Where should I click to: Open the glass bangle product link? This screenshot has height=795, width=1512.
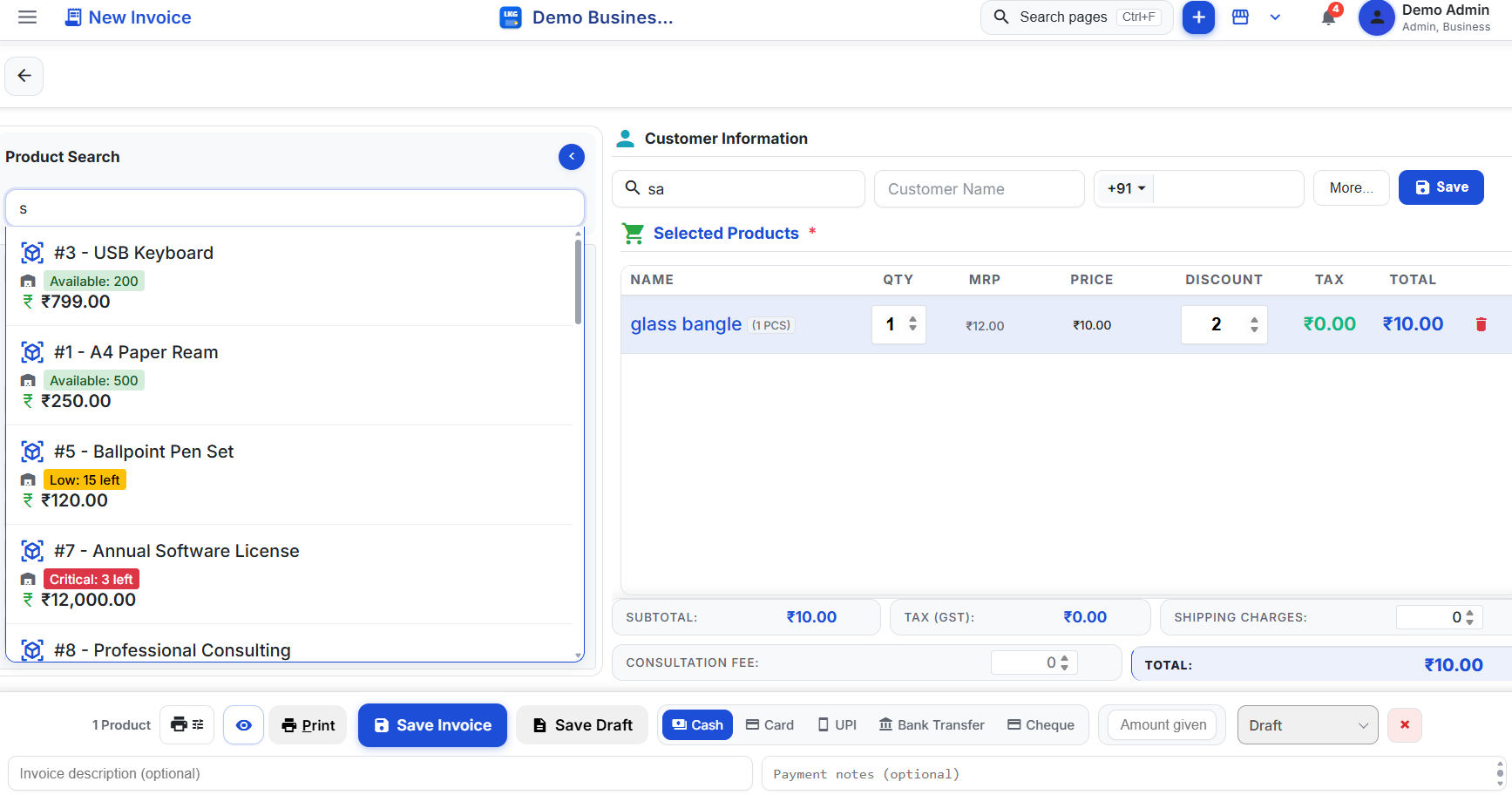(x=686, y=324)
